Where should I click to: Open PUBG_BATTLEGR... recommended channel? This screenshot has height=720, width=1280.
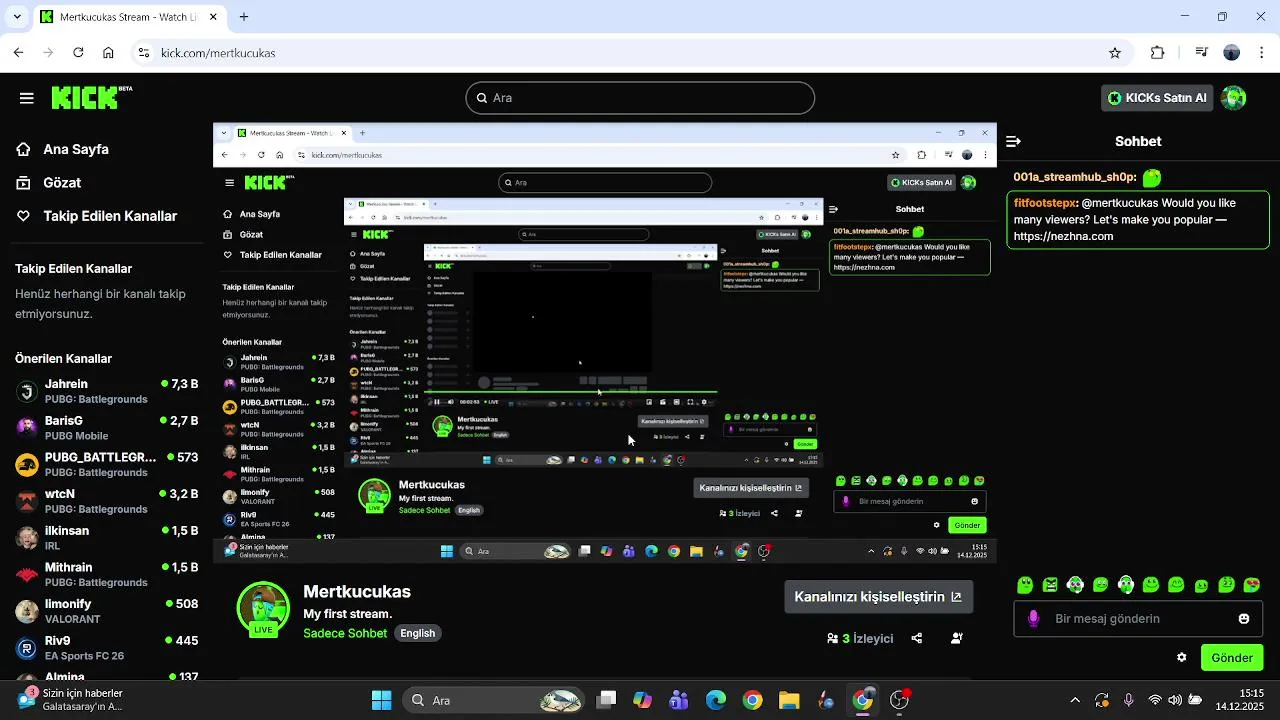(x=106, y=464)
